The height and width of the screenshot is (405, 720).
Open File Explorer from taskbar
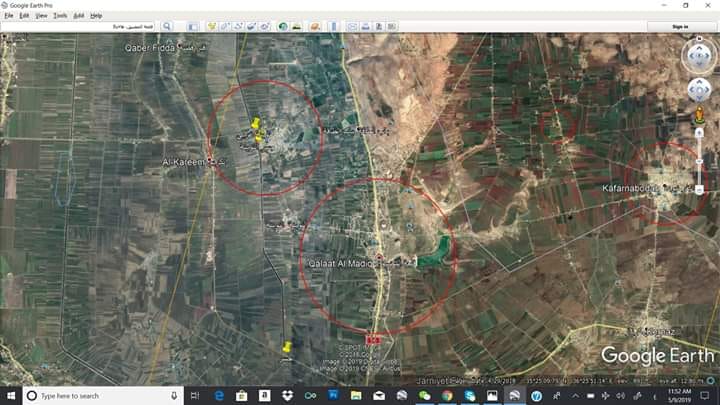[x=356, y=396]
